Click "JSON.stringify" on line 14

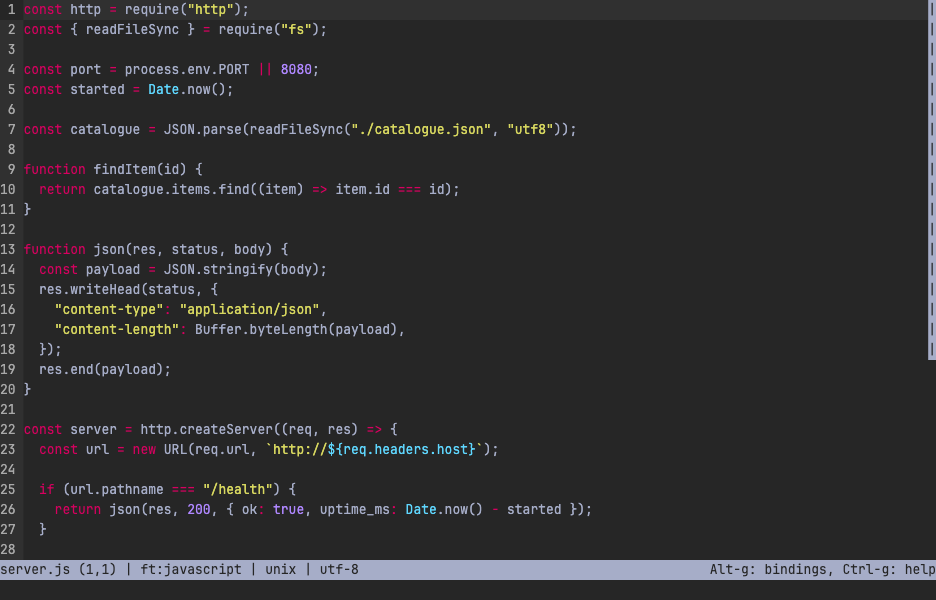218,270
